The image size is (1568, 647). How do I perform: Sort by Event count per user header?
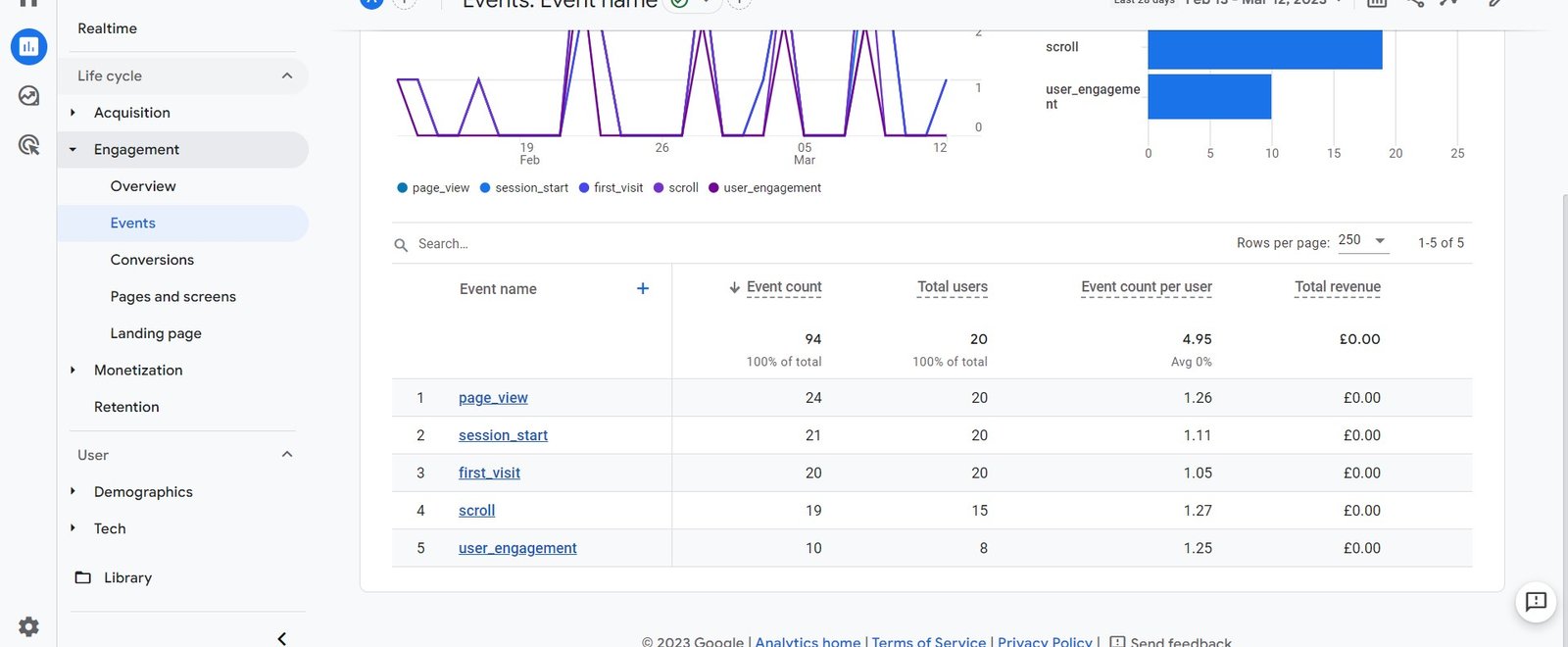1147,287
